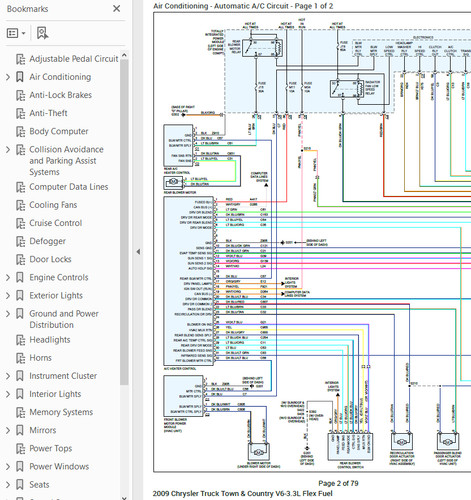Click the Body Computer bookmark icon
The image size is (471, 500).
point(21,132)
